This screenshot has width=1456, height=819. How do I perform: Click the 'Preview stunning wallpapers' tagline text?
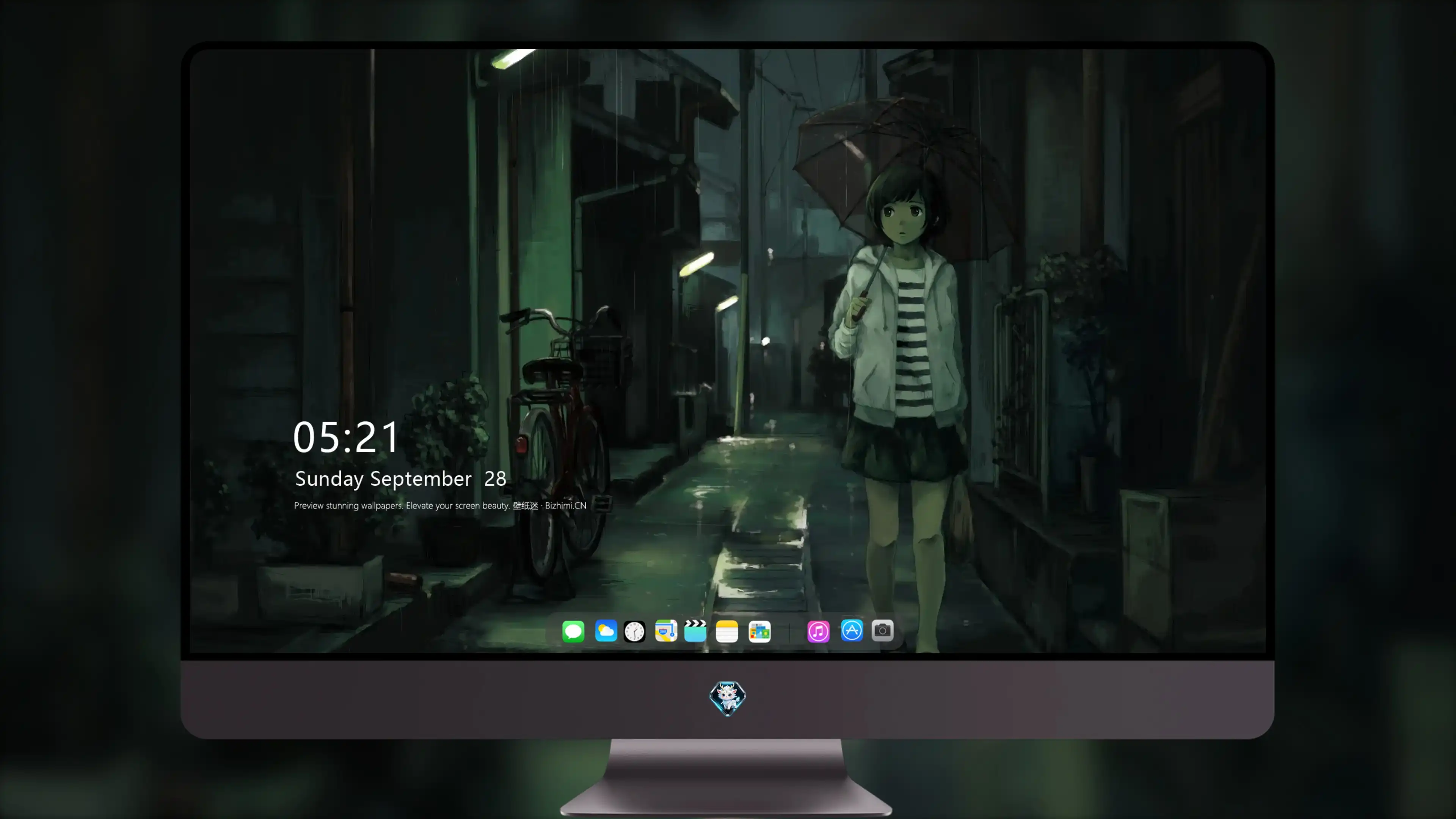click(440, 505)
